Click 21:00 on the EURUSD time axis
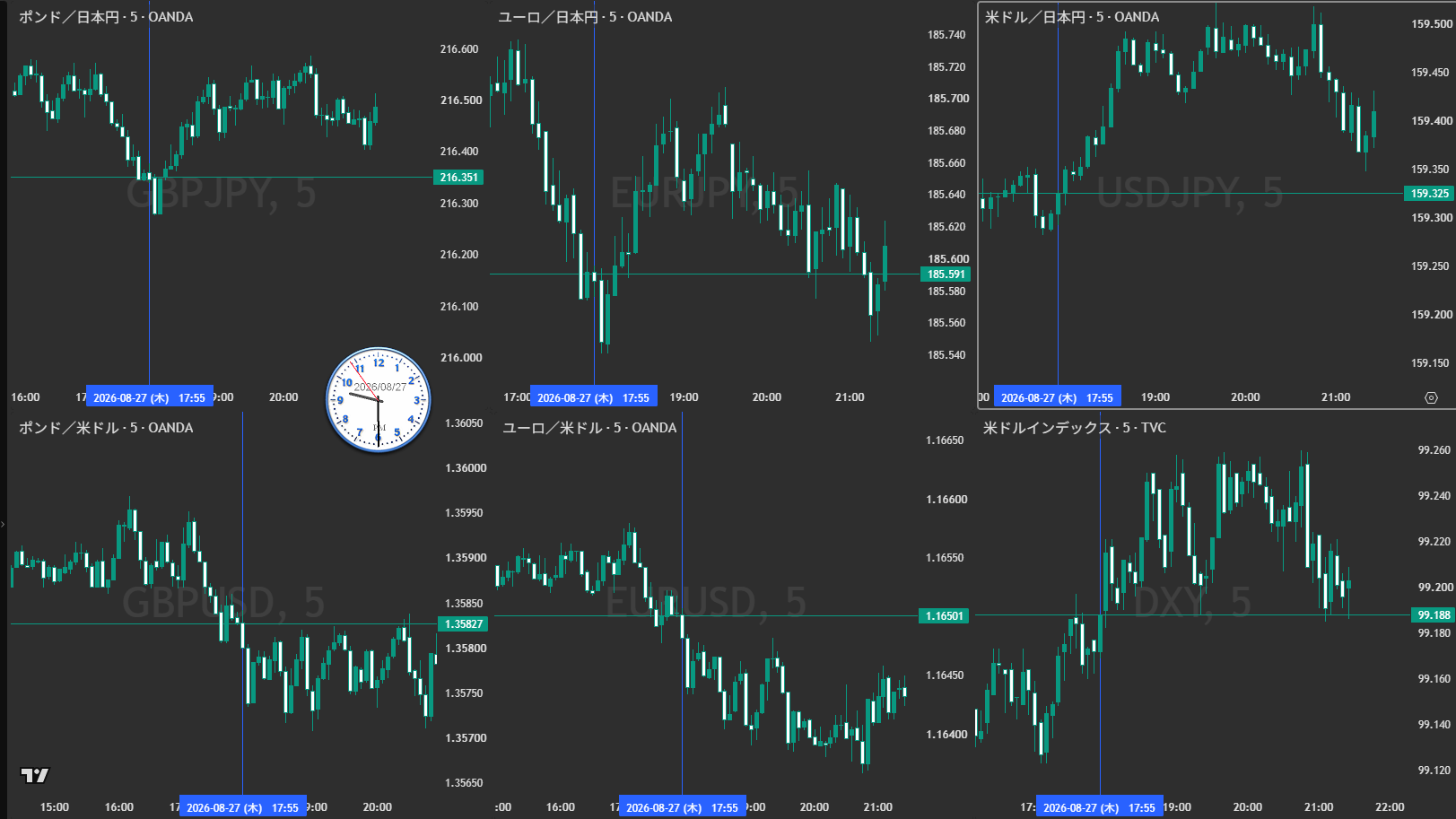 click(x=877, y=807)
